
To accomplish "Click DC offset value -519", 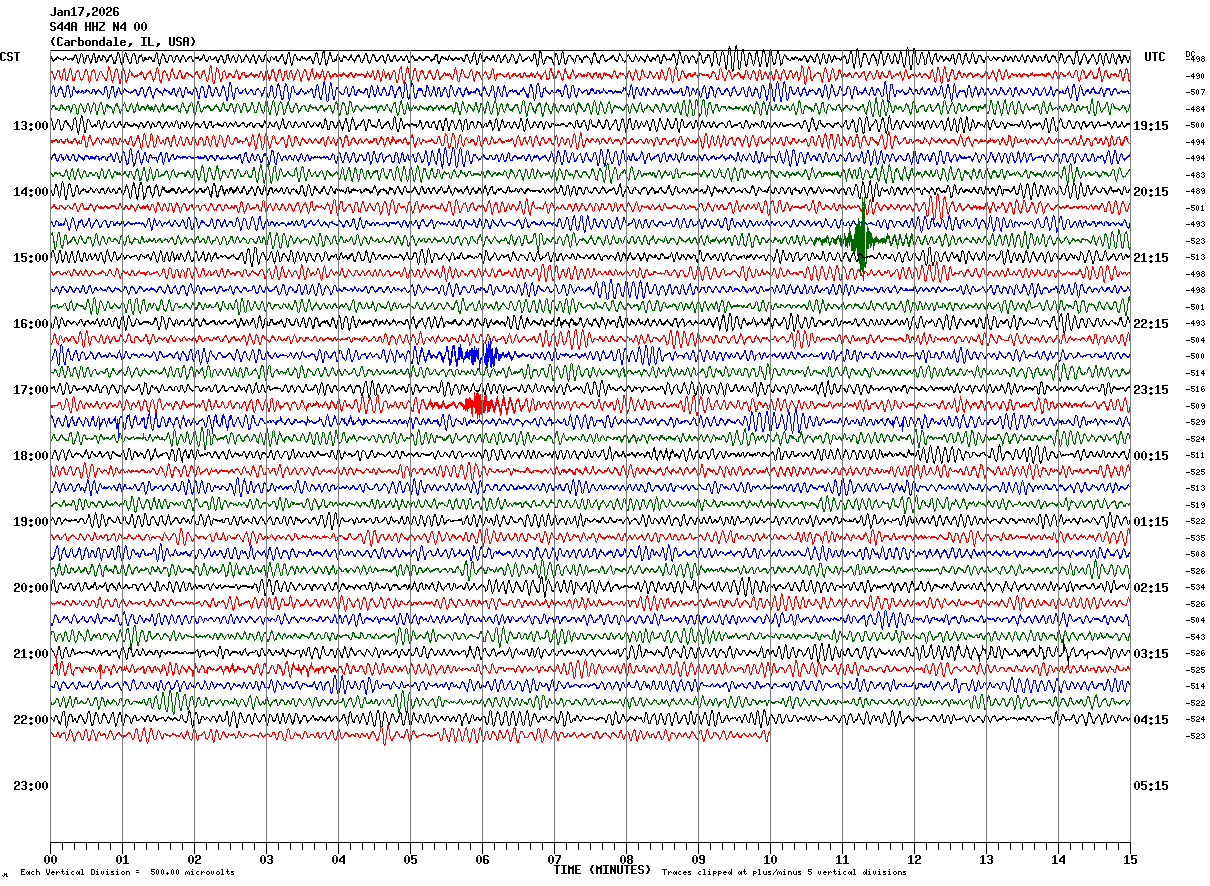I will point(1195,505).
